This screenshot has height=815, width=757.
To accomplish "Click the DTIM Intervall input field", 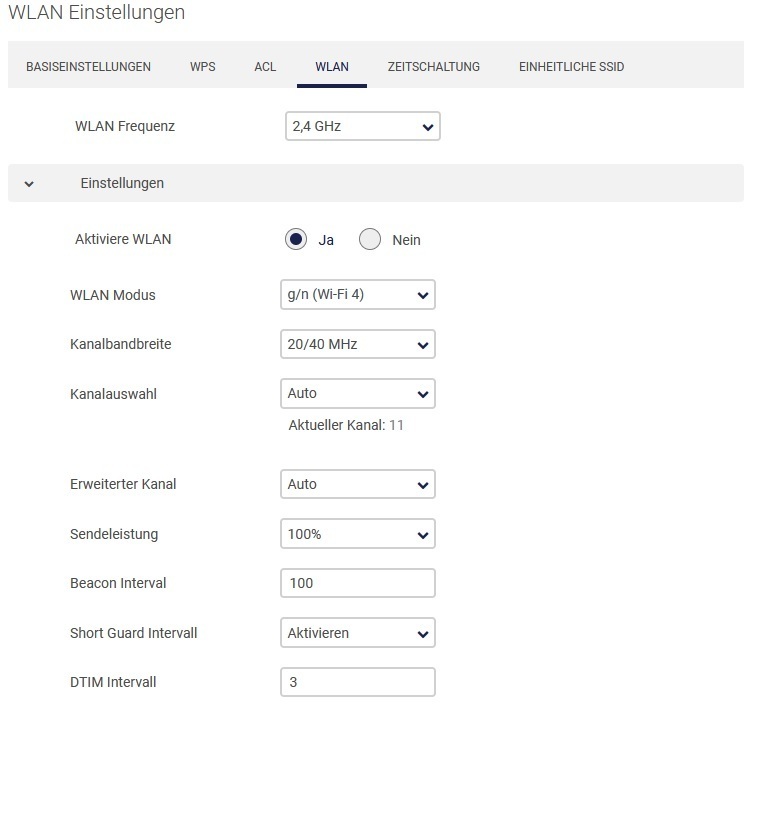I will tap(358, 682).
